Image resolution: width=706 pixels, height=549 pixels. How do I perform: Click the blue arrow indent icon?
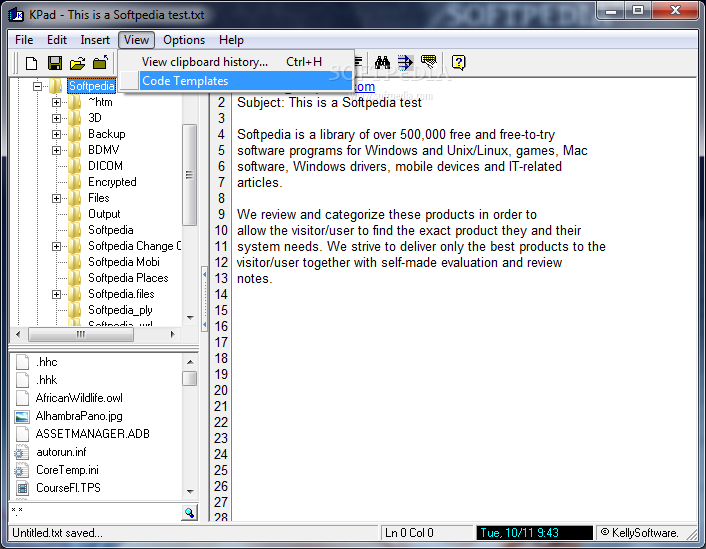(x=405, y=62)
